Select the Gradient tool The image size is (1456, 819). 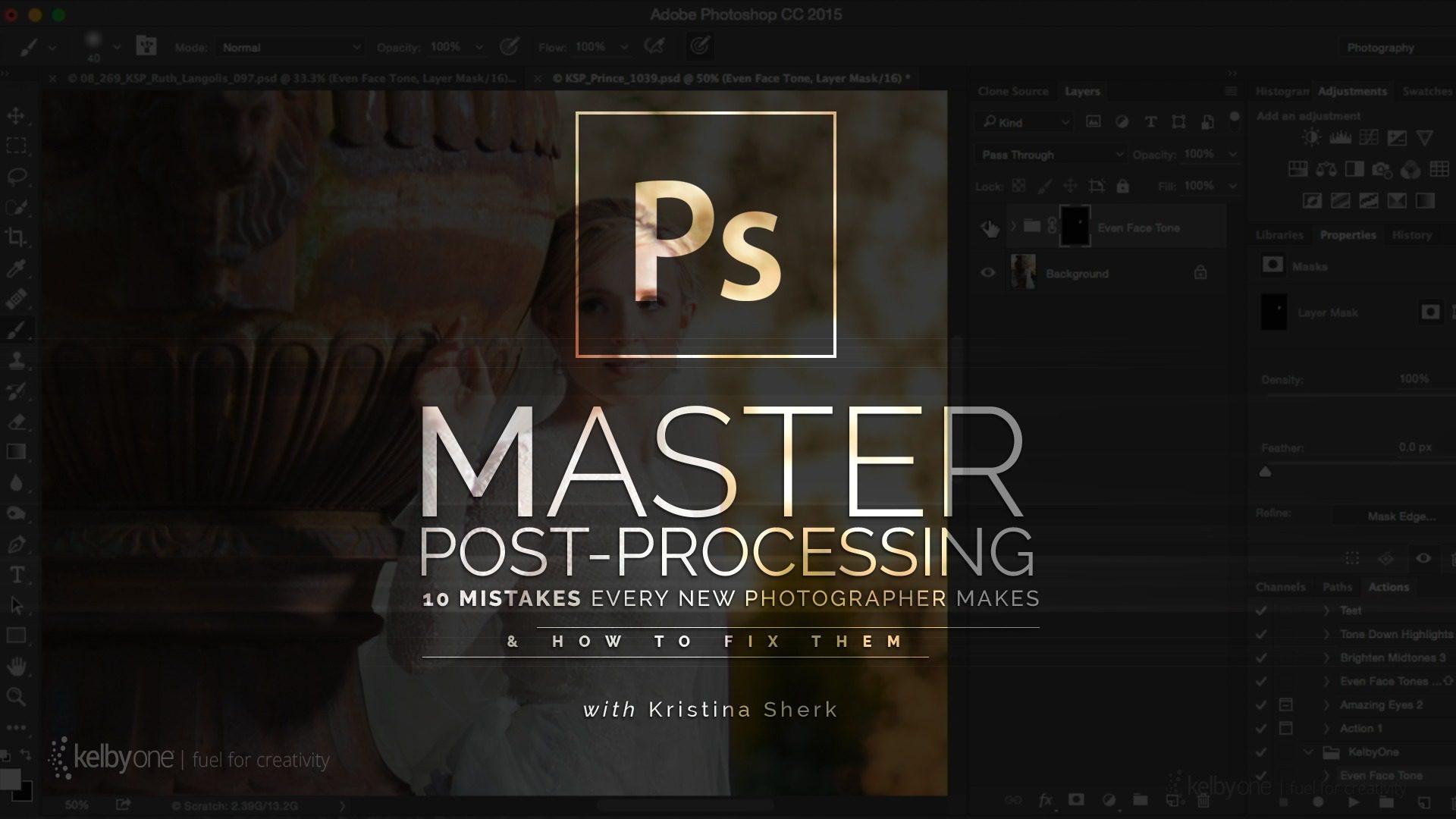point(16,452)
